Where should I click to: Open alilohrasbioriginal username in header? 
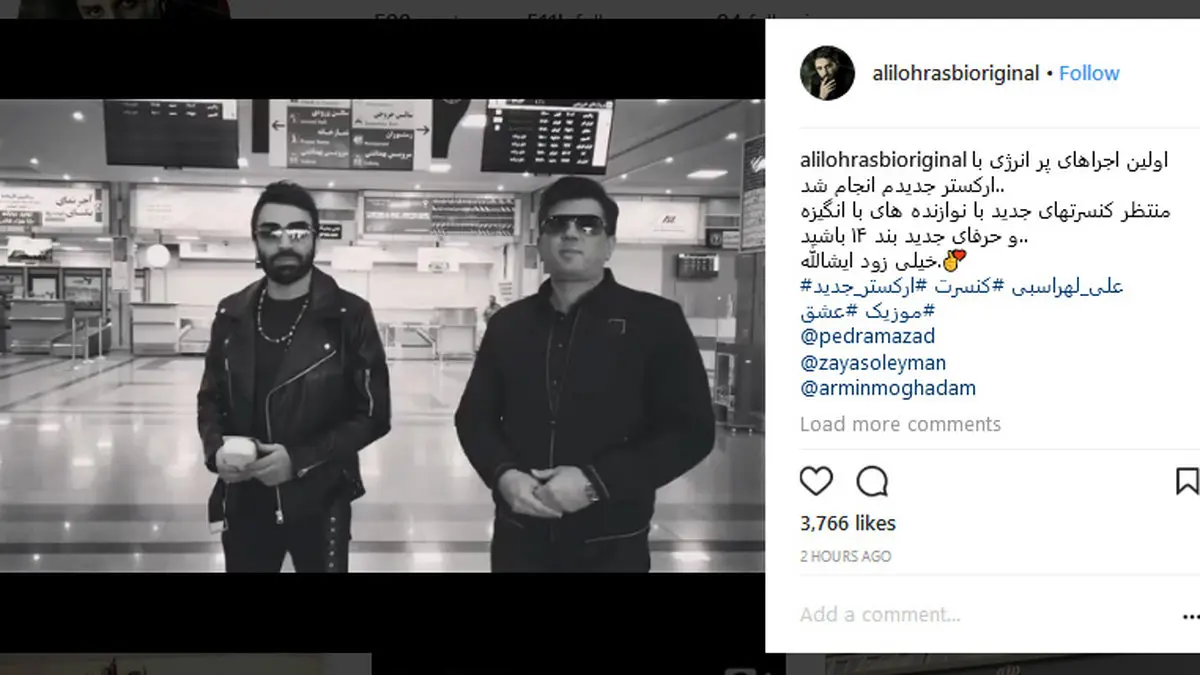(955, 73)
